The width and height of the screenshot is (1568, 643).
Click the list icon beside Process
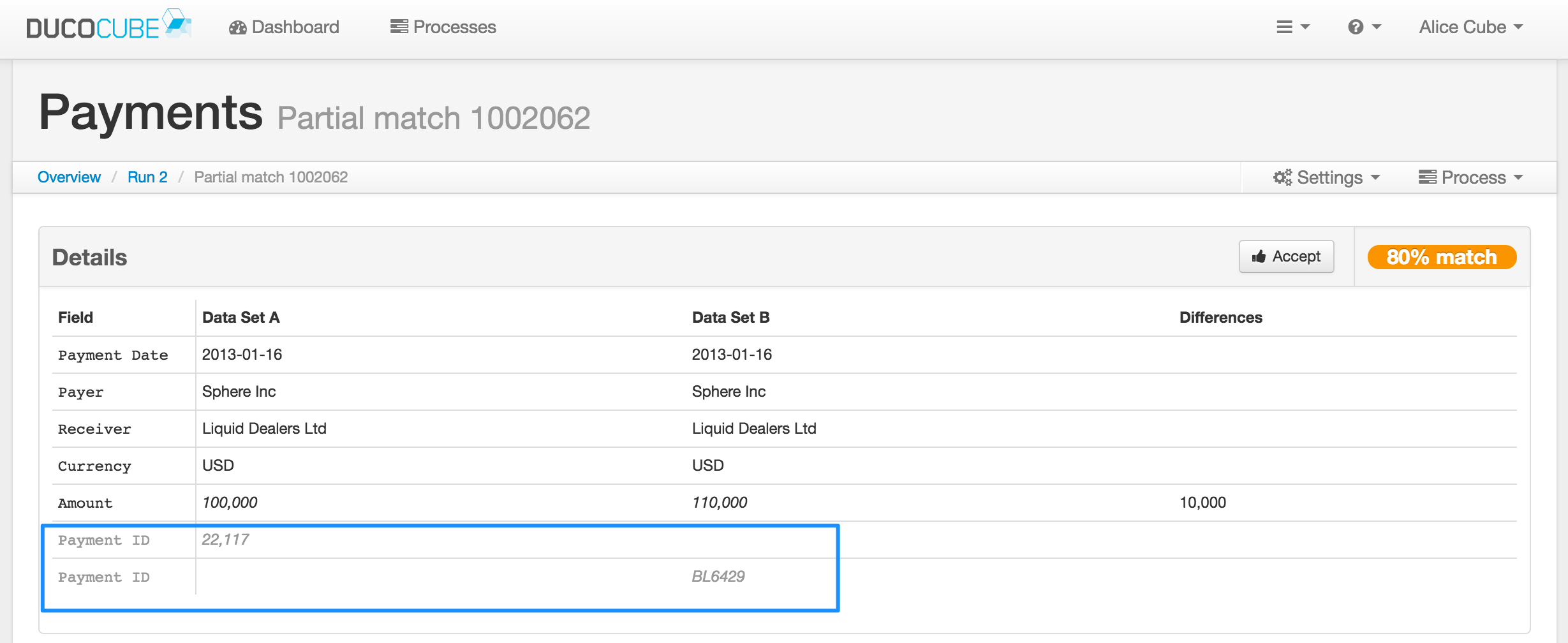pyautogui.click(x=1427, y=177)
